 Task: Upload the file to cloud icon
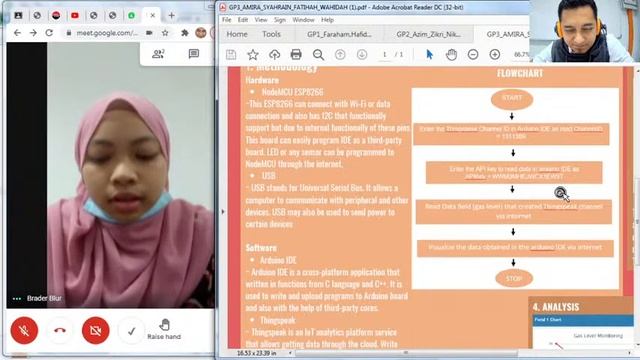click(274, 55)
